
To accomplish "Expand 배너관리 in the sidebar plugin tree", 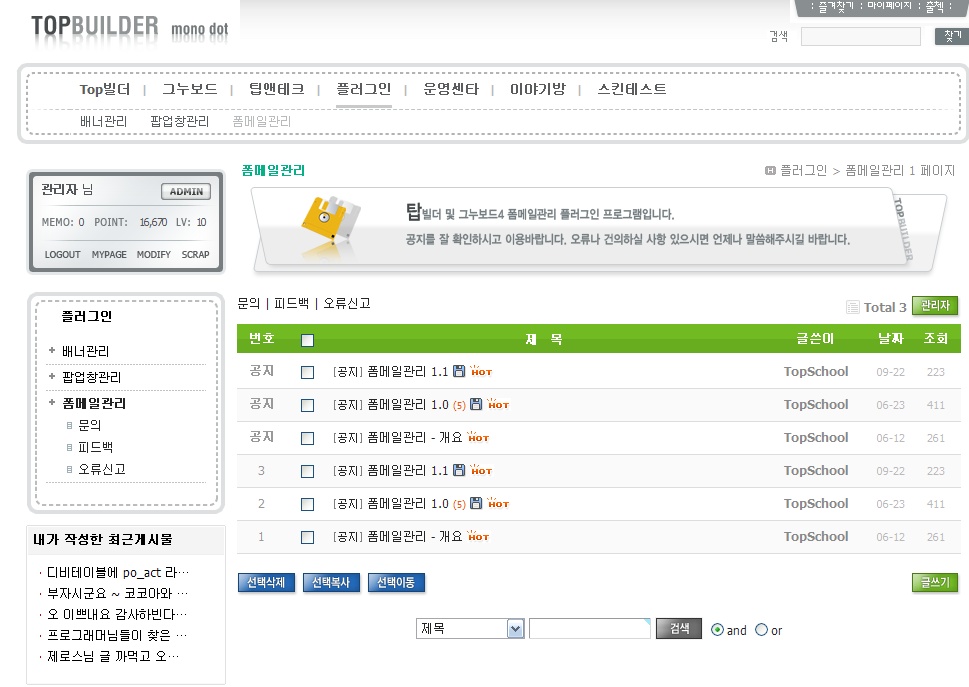I will (52, 351).
